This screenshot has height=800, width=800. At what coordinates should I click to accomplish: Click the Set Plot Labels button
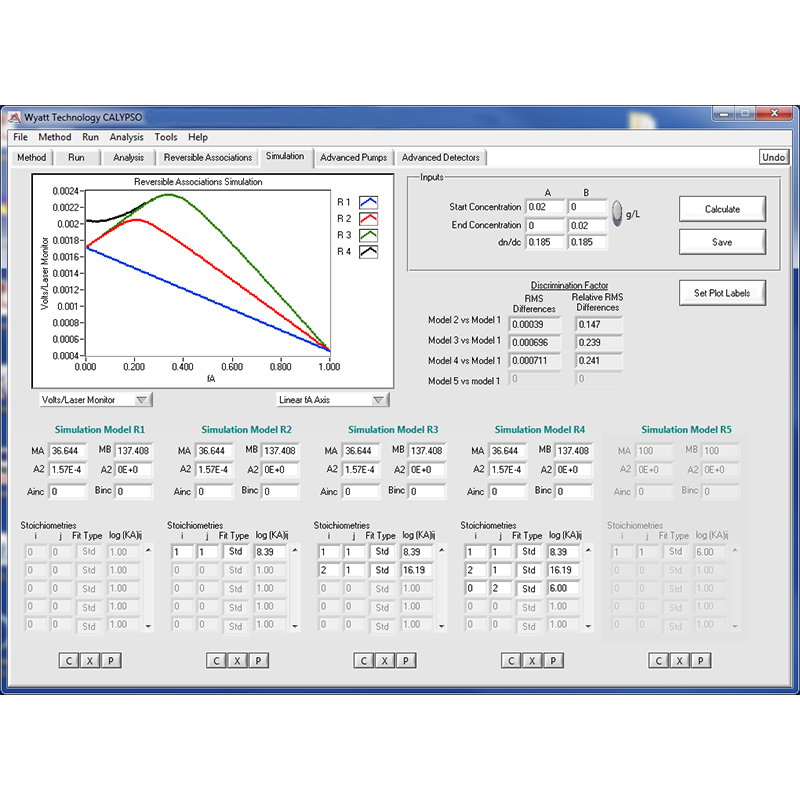point(722,293)
